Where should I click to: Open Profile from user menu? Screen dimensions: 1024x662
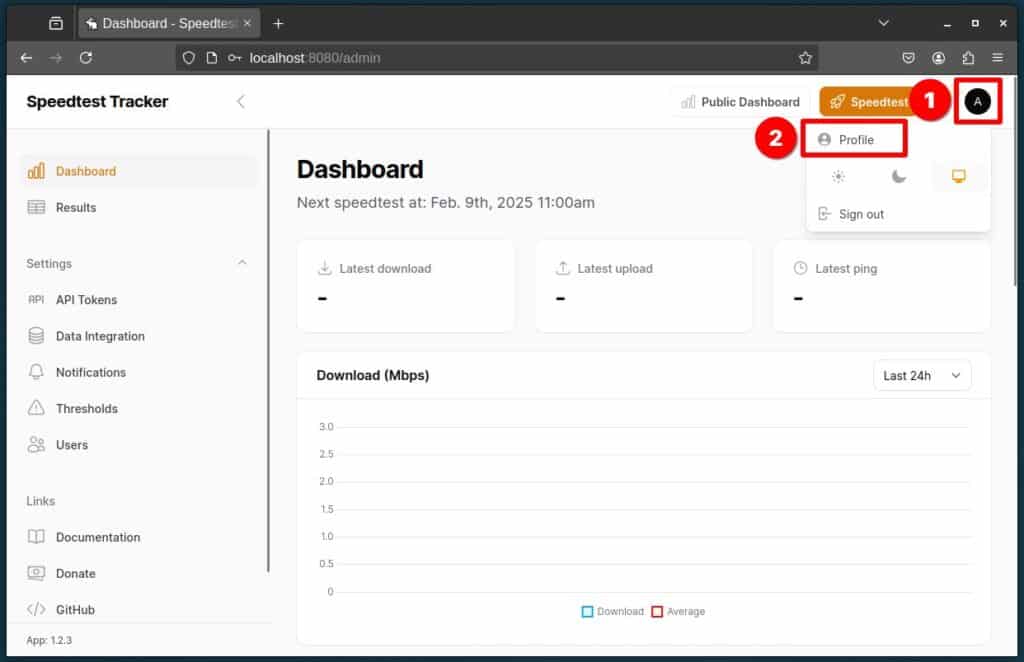855,140
